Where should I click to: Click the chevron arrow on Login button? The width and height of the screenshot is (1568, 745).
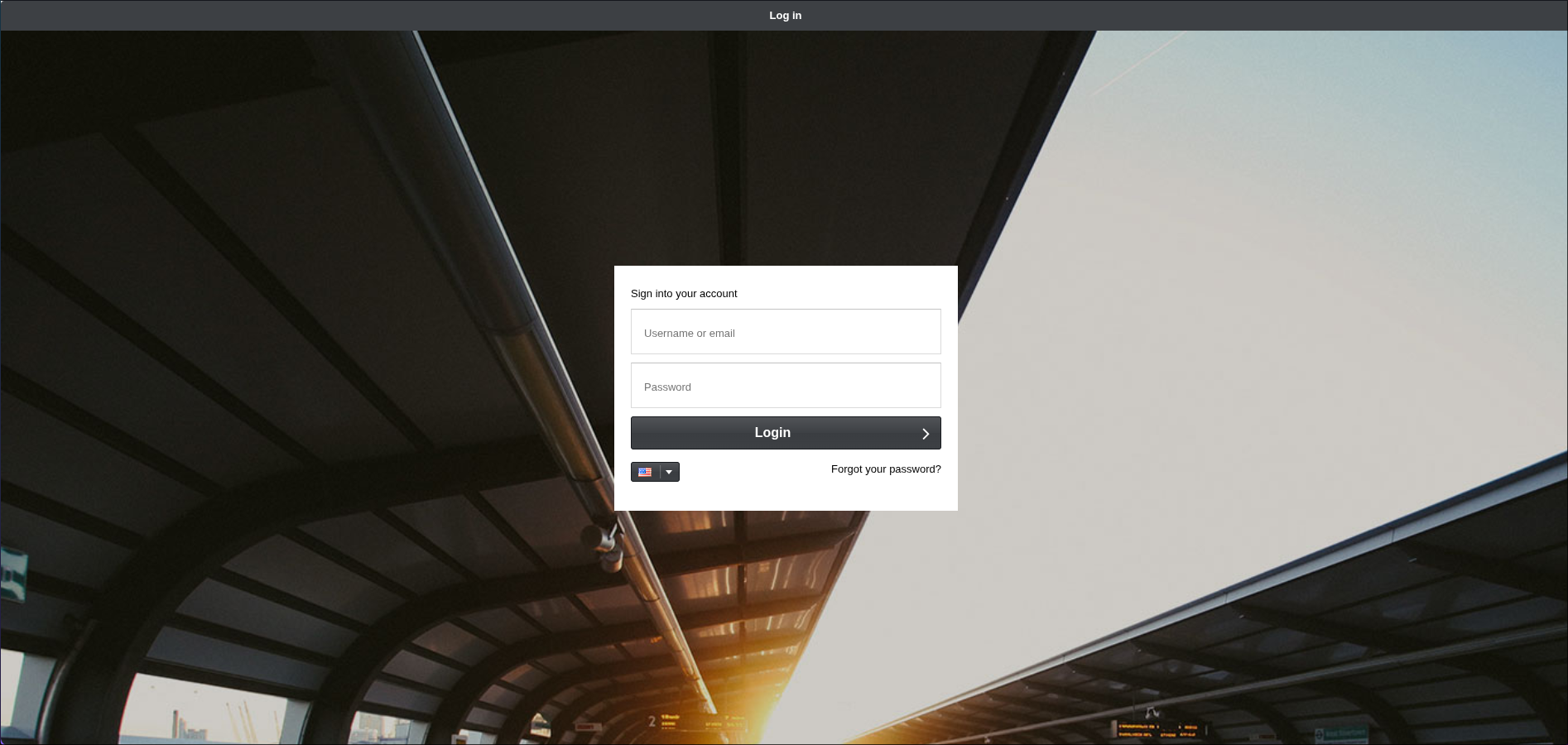point(926,434)
